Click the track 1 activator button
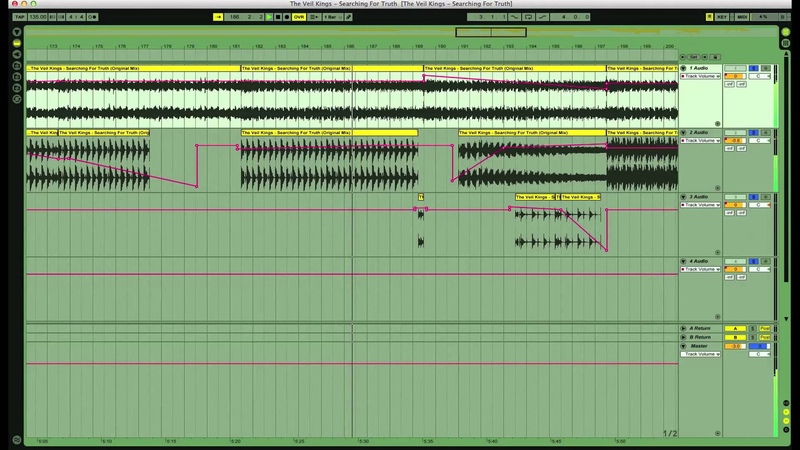Viewport: 800px width, 450px height. [x=735, y=68]
